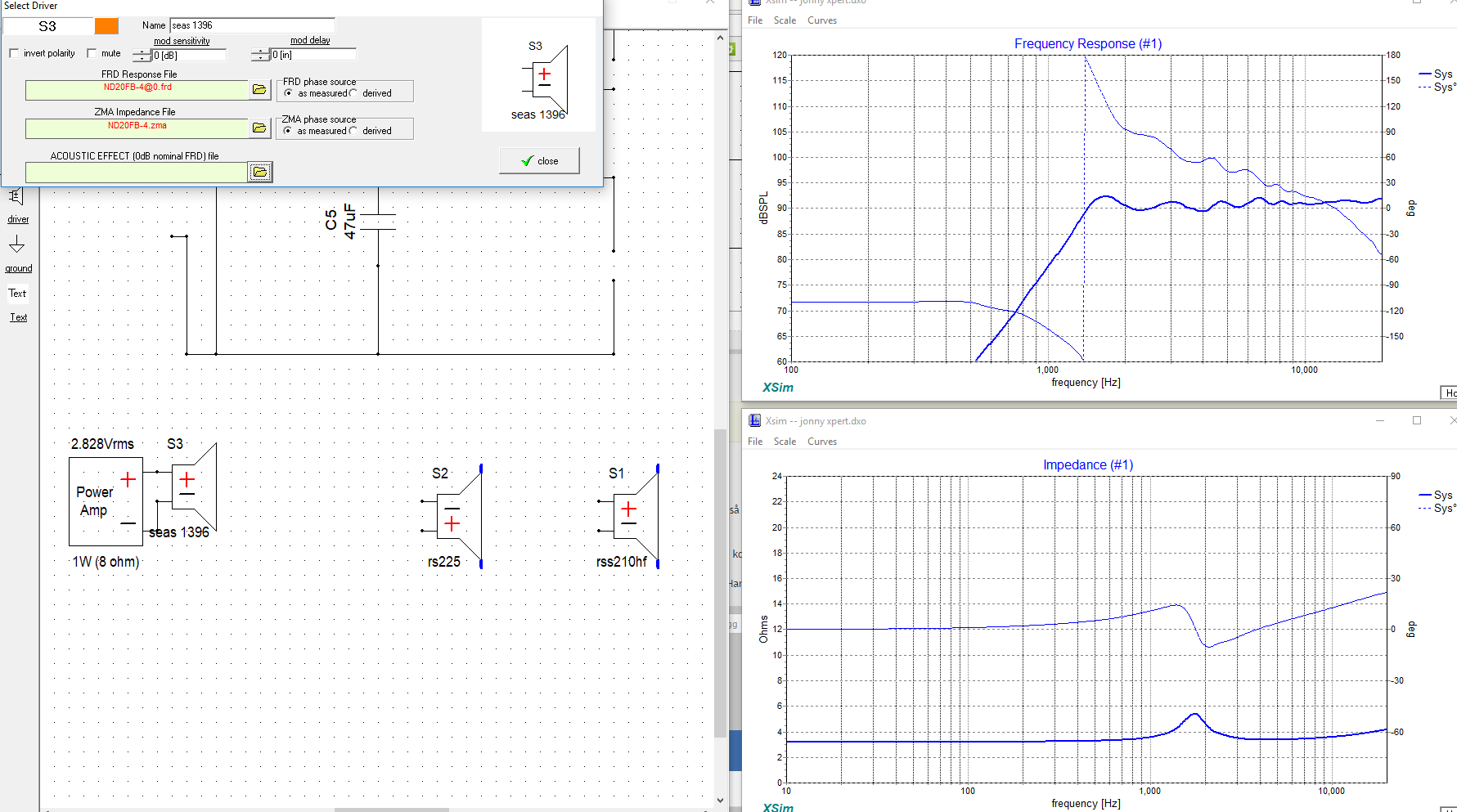Screen dimensions: 1457x812
Task: Open Scale menu in Impedance window
Action: pos(785,442)
